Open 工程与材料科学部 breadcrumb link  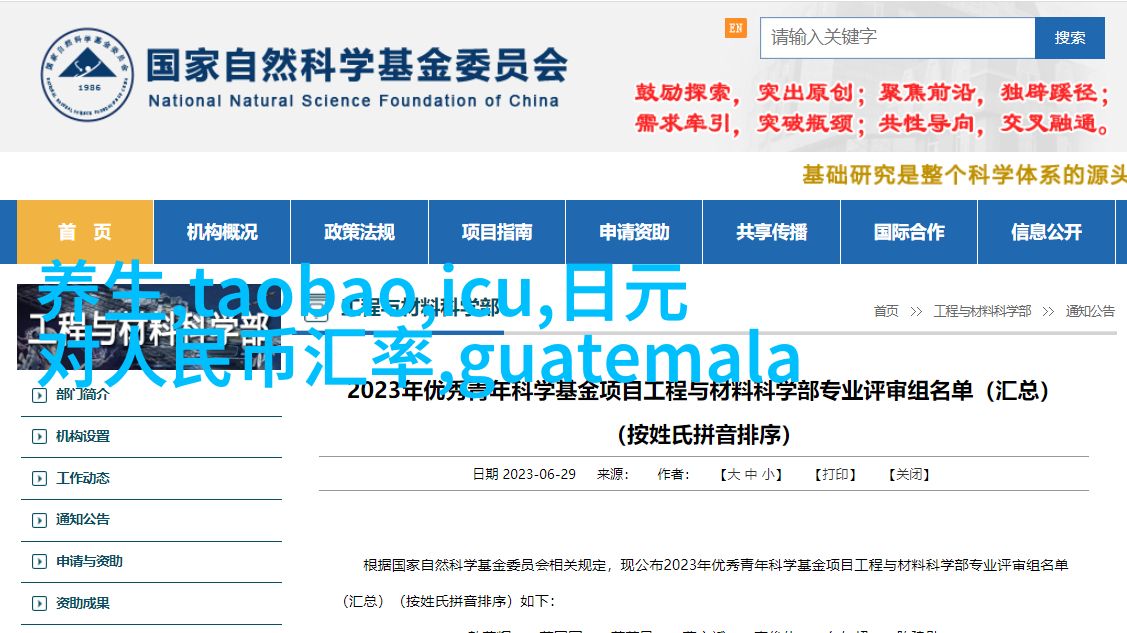(x=982, y=311)
